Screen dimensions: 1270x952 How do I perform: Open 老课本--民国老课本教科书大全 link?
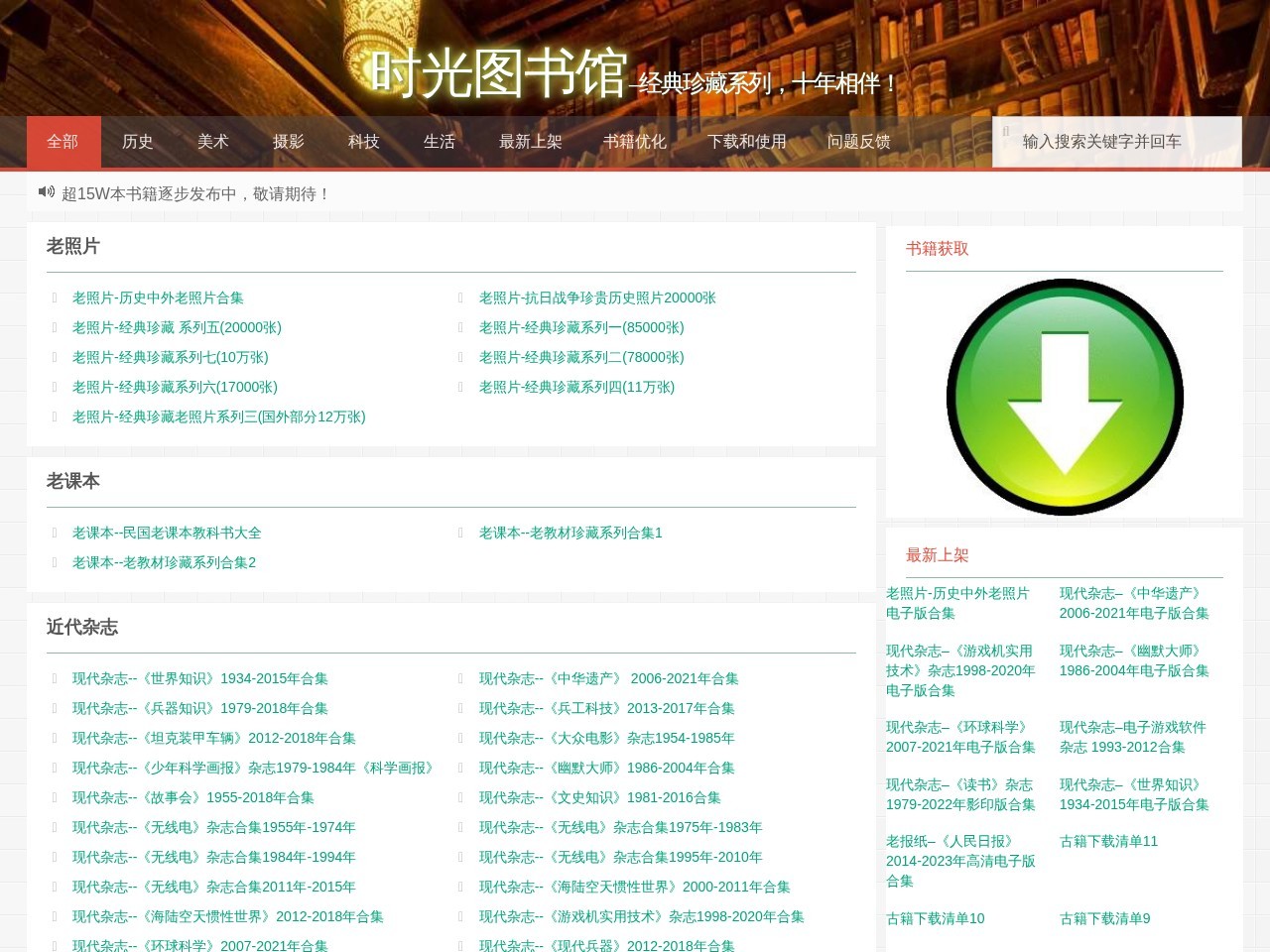(x=167, y=533)
